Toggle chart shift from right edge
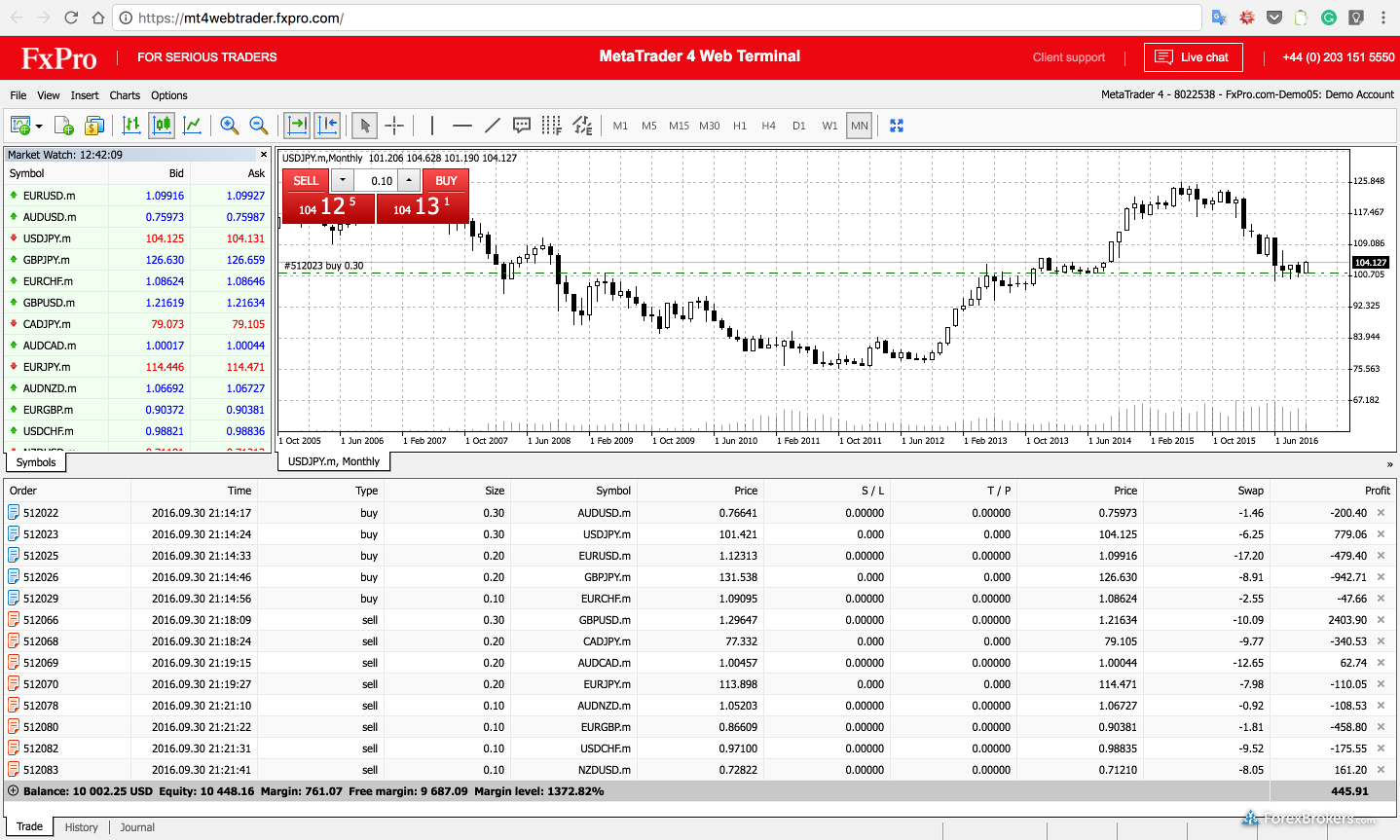1400x840 pixels. point(327,126)
